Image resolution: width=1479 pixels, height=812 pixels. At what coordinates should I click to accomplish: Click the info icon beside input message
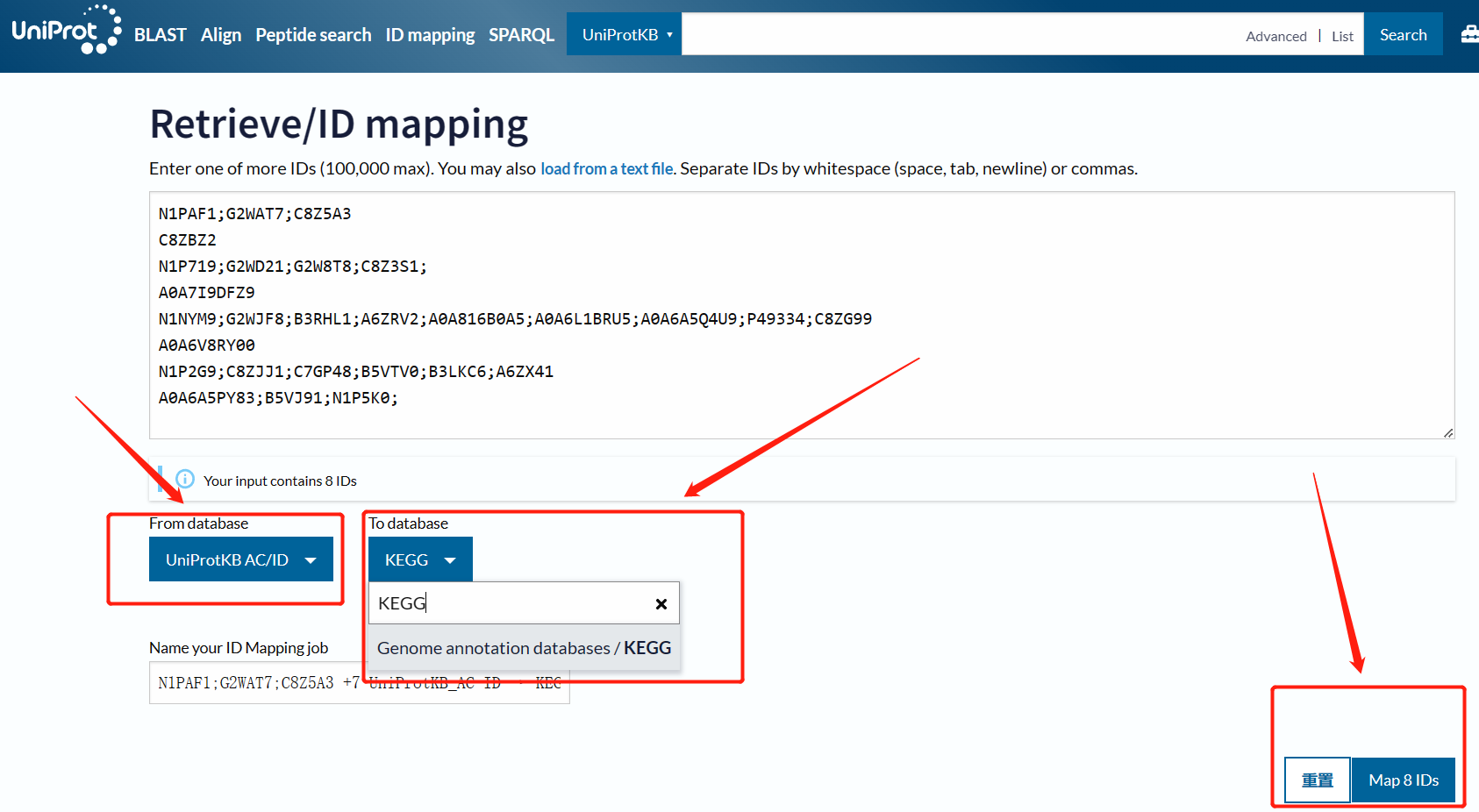[185, 479]
